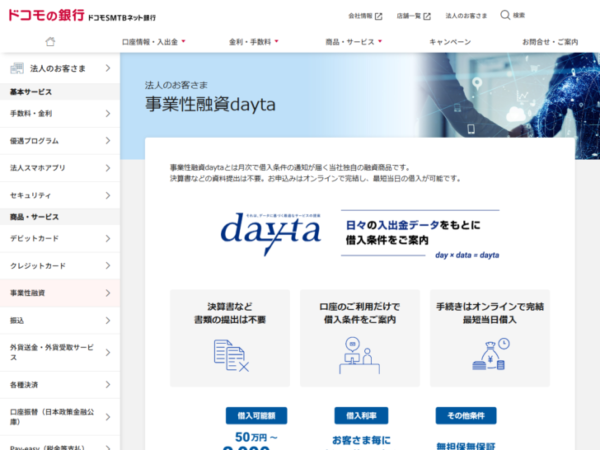Click the money bag and clock icon
The image size is (600, 450).
tap(491, 354)
